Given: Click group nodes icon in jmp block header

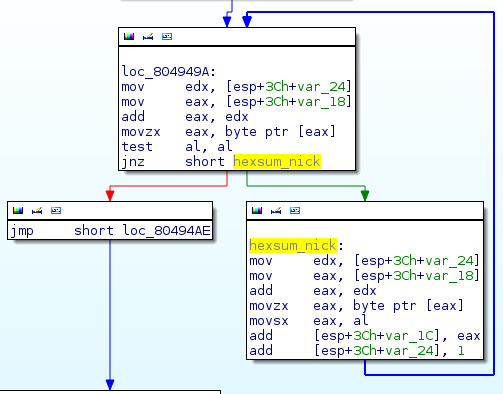Looking at the screenshot, I should (56, 211).
